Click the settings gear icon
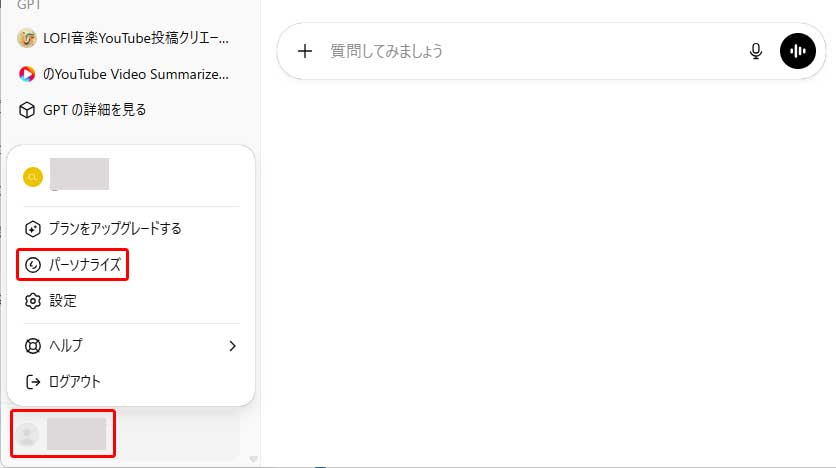Viewport: 836px width, 468px height. tap(33, 301)
